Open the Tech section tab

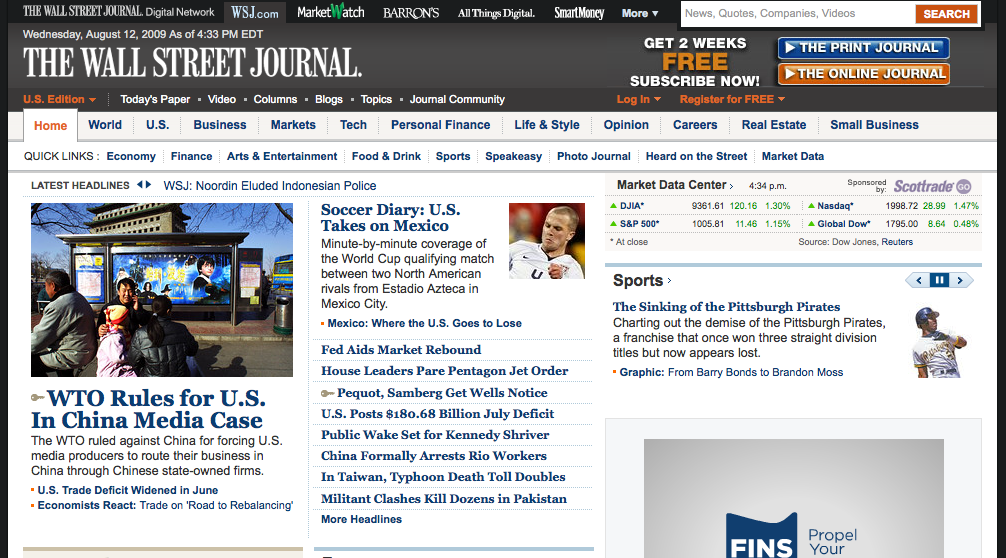point(354,125)
